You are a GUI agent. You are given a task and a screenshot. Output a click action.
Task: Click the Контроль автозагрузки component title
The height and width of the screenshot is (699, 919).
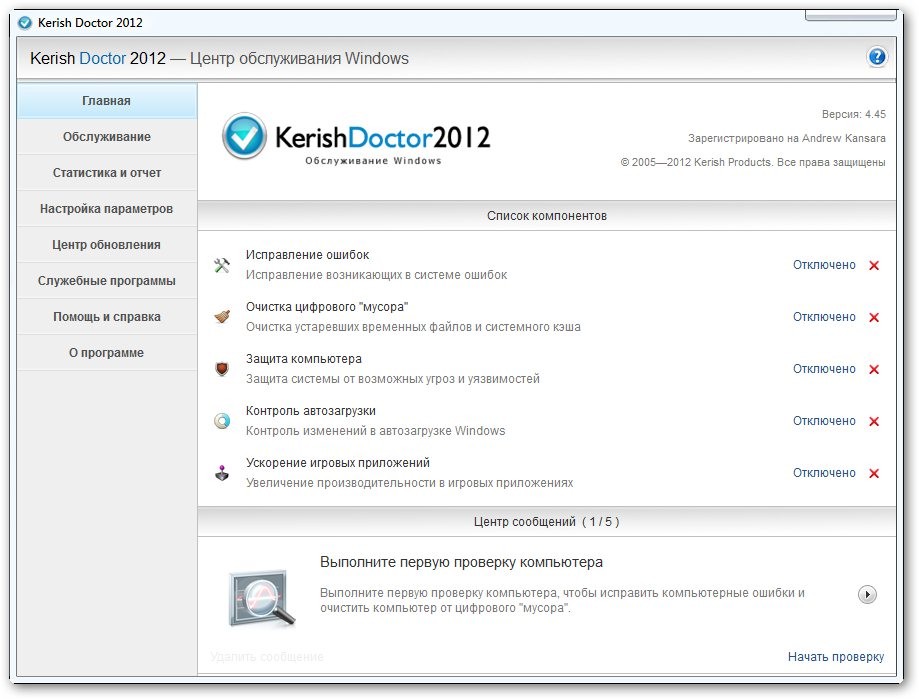coord(311,411)
